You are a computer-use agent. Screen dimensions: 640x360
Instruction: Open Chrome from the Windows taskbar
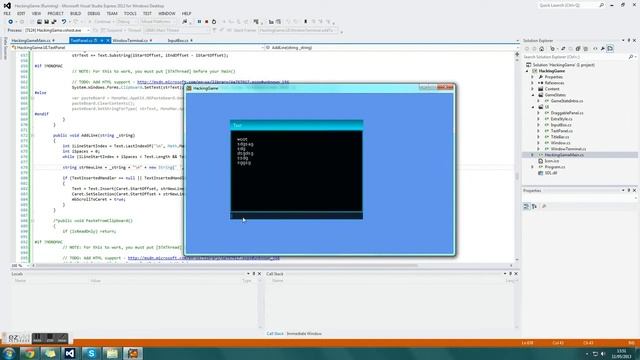pyautogui.click(x=29, y=353)
